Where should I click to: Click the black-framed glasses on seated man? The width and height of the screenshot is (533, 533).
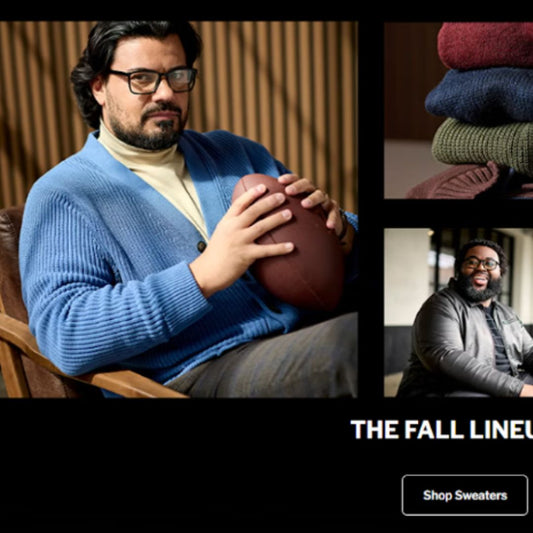153,81
